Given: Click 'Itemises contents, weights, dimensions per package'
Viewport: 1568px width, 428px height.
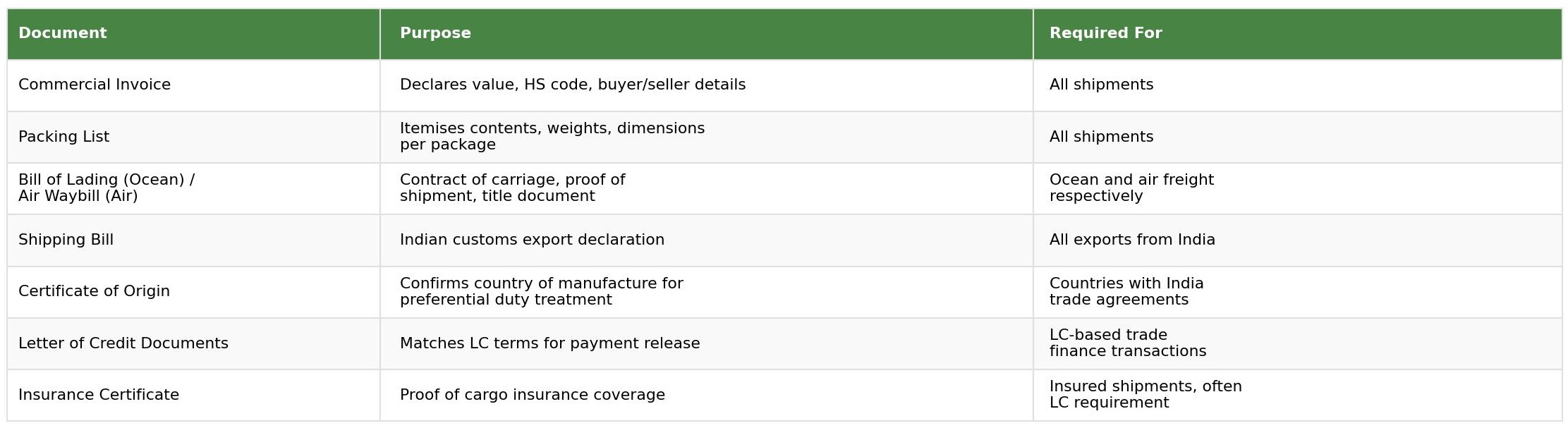Looking at the screenshot, I should tap(707, 137).
